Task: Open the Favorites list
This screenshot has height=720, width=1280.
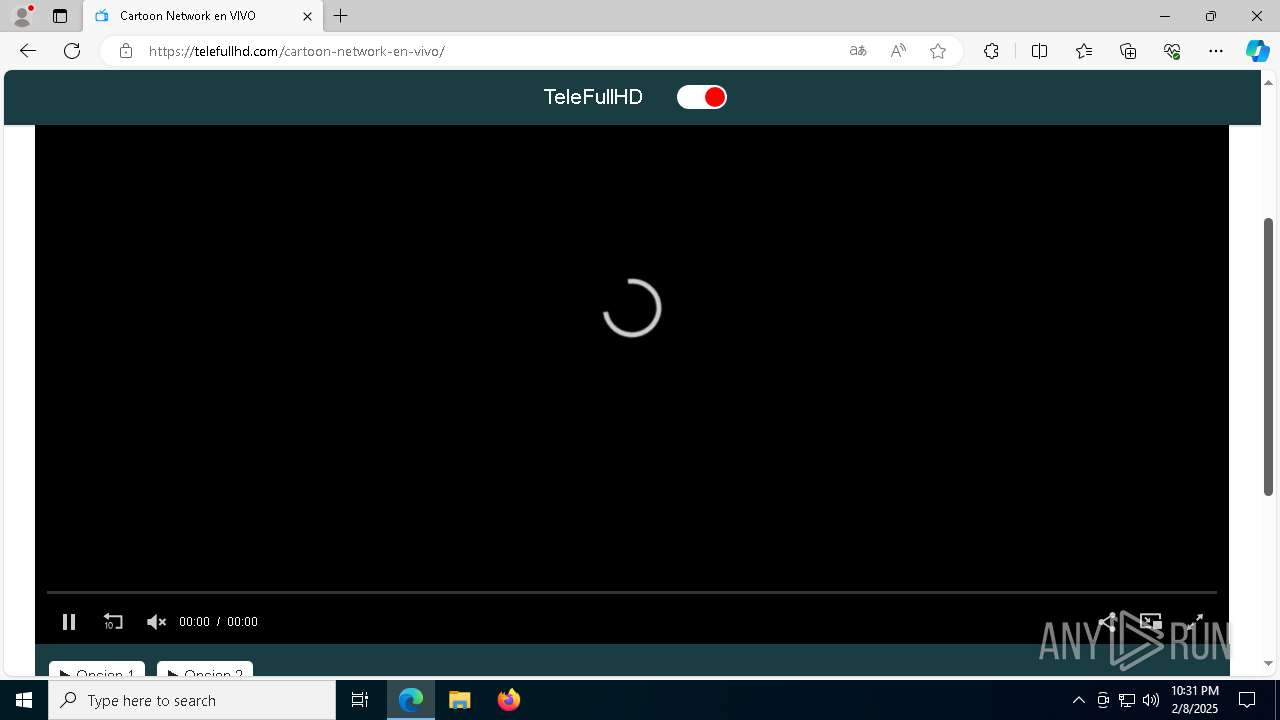Action: tap(1084, 51)
